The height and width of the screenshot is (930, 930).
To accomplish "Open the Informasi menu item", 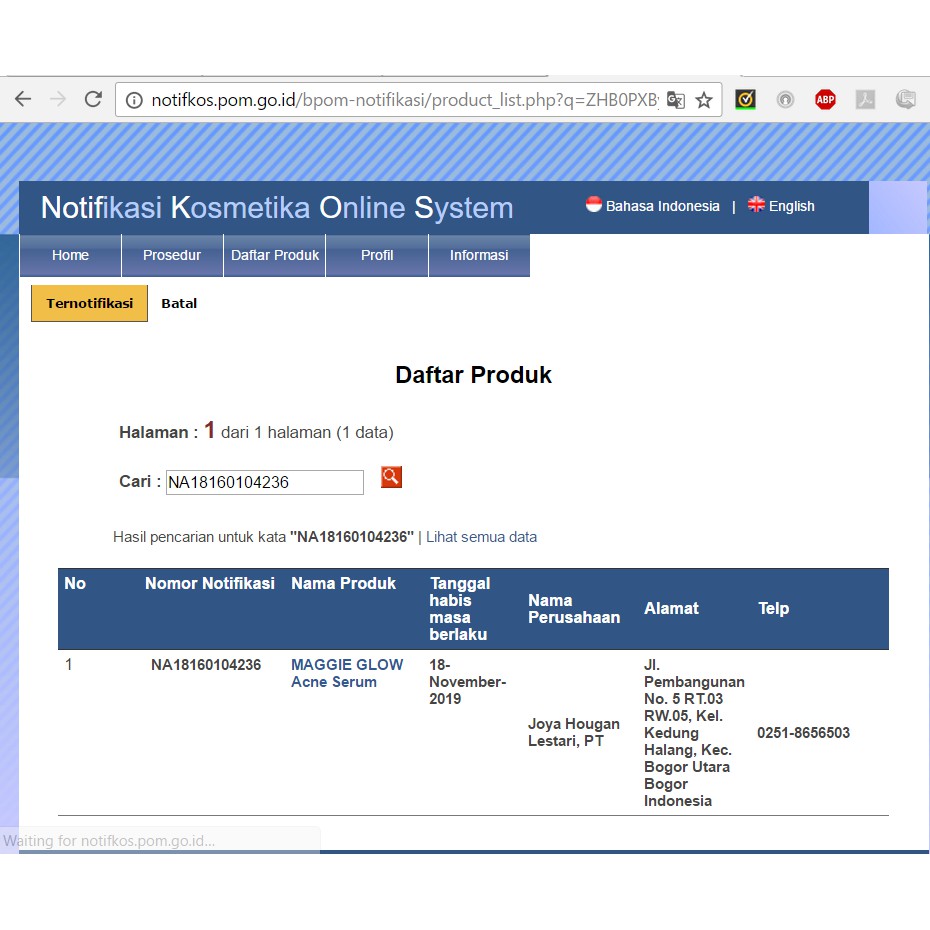I will [479, 255].
